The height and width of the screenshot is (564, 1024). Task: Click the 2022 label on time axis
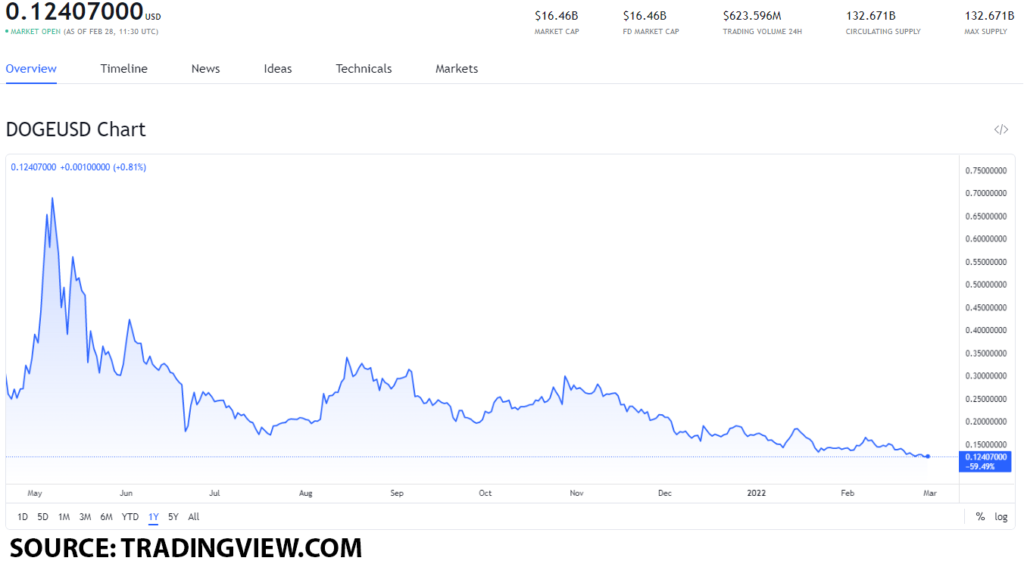[756, 493]
